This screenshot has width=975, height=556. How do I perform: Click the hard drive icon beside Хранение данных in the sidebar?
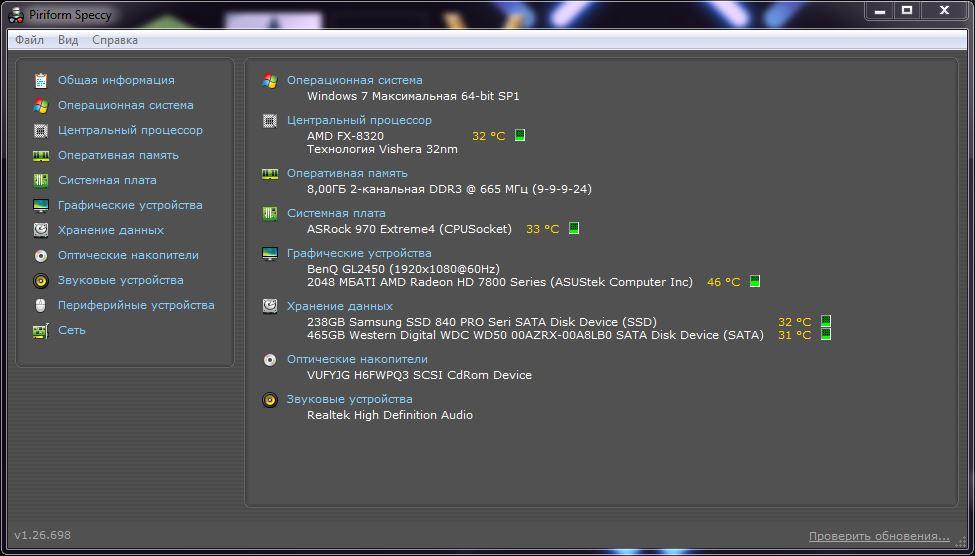[41, 230]
